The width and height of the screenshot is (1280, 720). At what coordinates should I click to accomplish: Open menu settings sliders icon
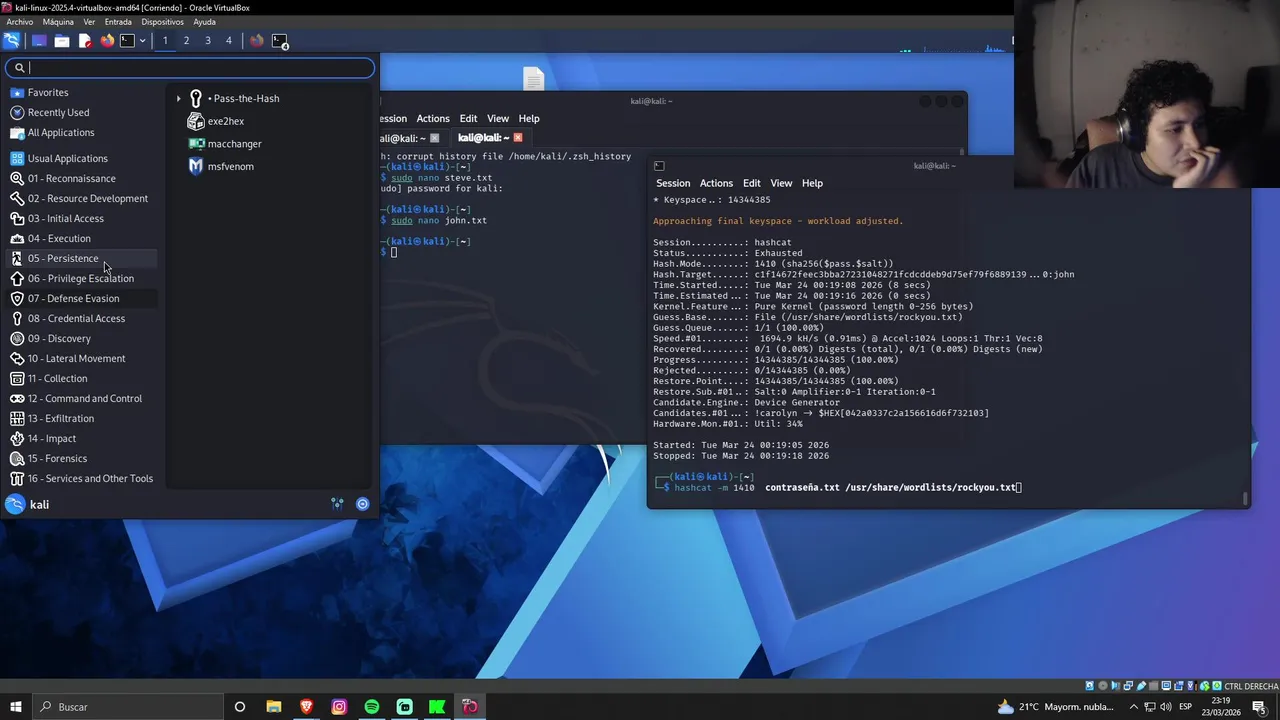pyautogui.click(x=337, y=504)
